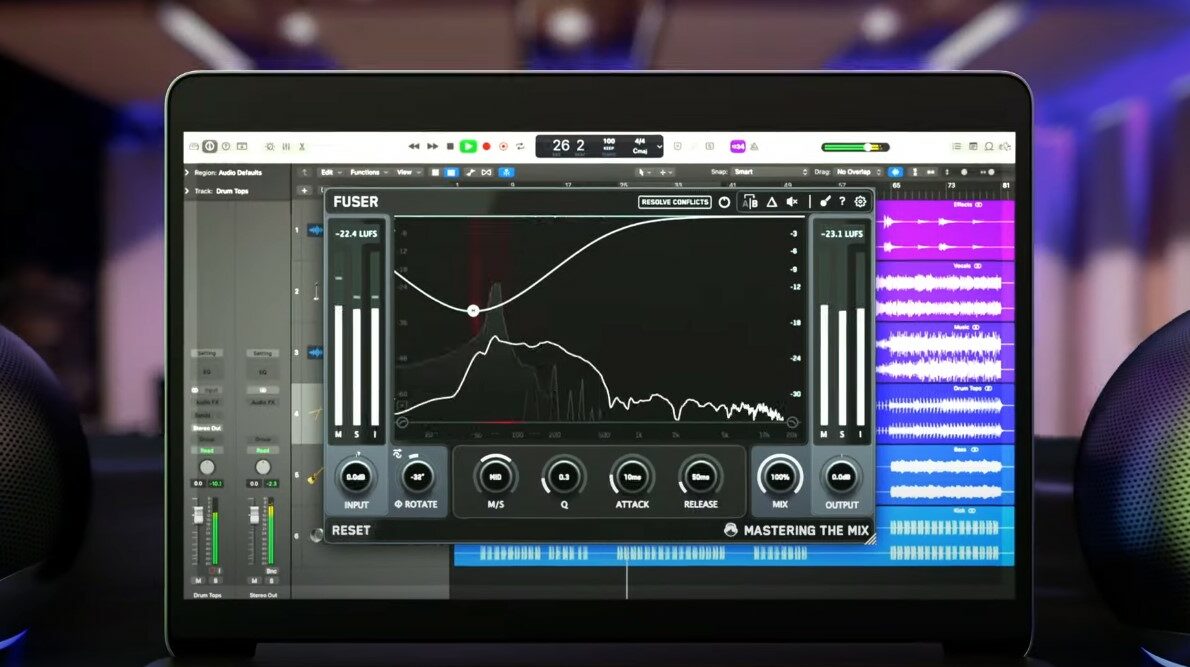Click the FUSER help question mark icon

click(843, 202)
